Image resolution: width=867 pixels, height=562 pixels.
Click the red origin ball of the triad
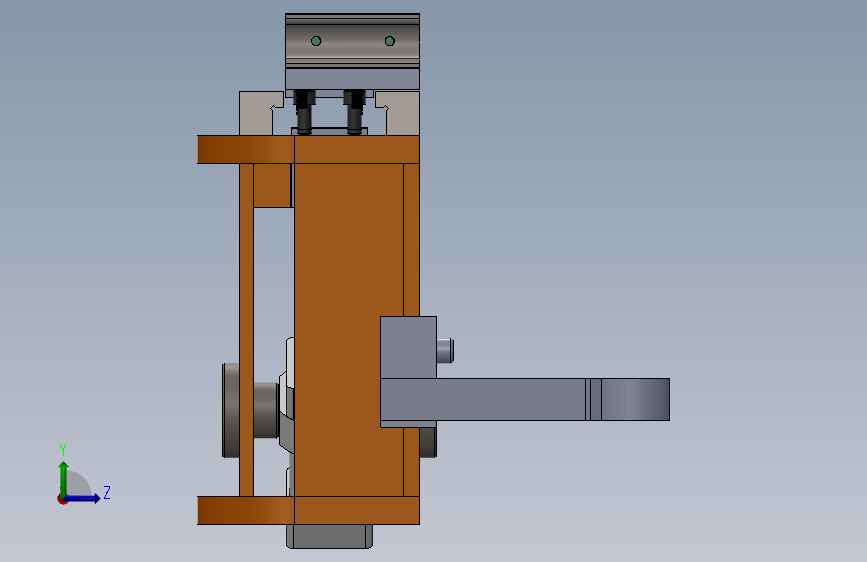[62, 499]
